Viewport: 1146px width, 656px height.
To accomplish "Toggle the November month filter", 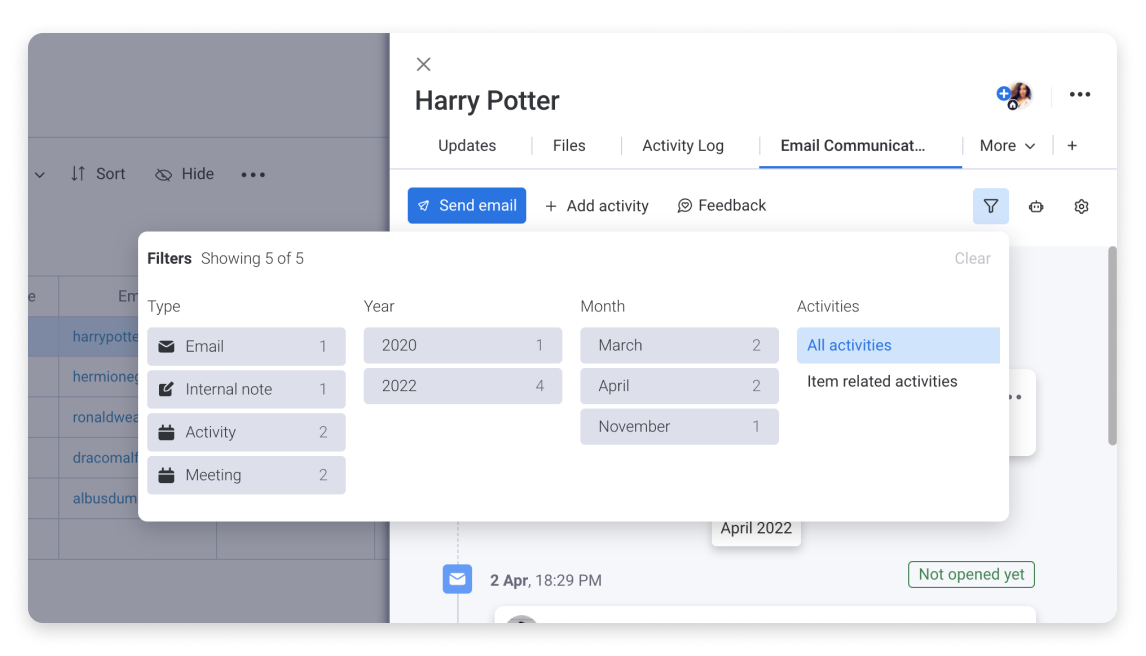I will (679, 427).
